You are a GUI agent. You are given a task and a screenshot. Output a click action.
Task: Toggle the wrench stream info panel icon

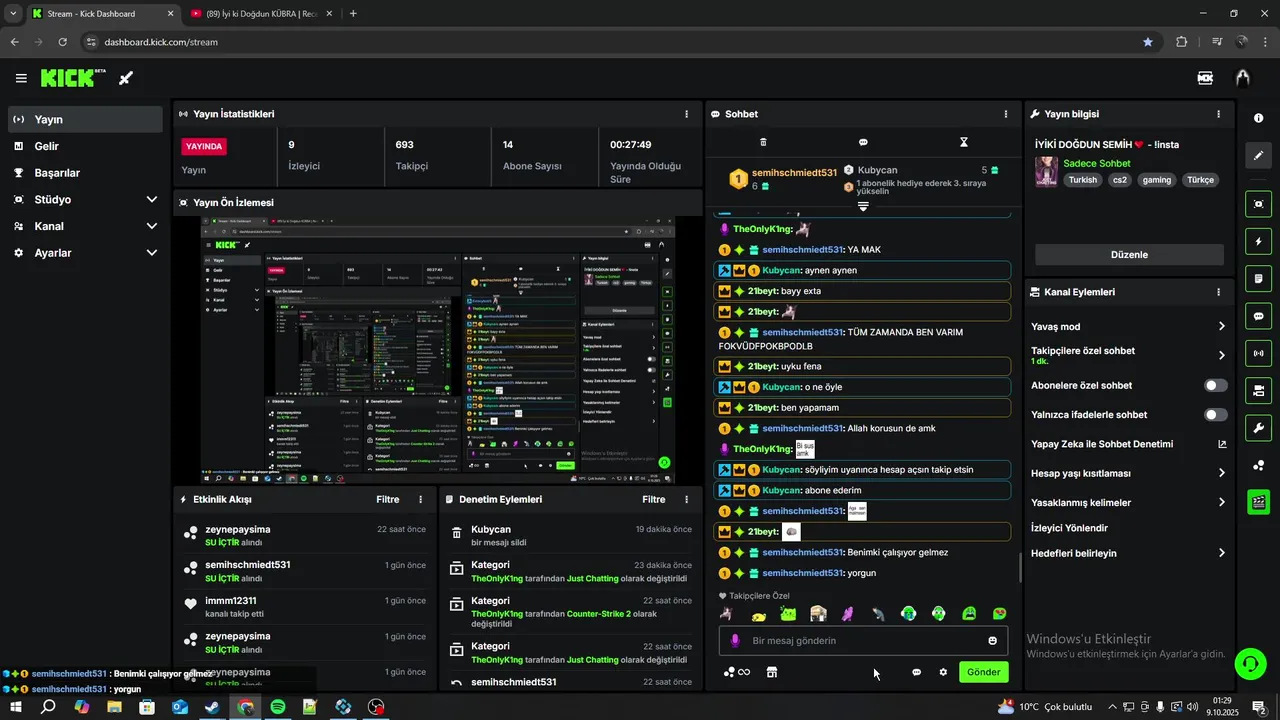click(x=1258, y=428)
